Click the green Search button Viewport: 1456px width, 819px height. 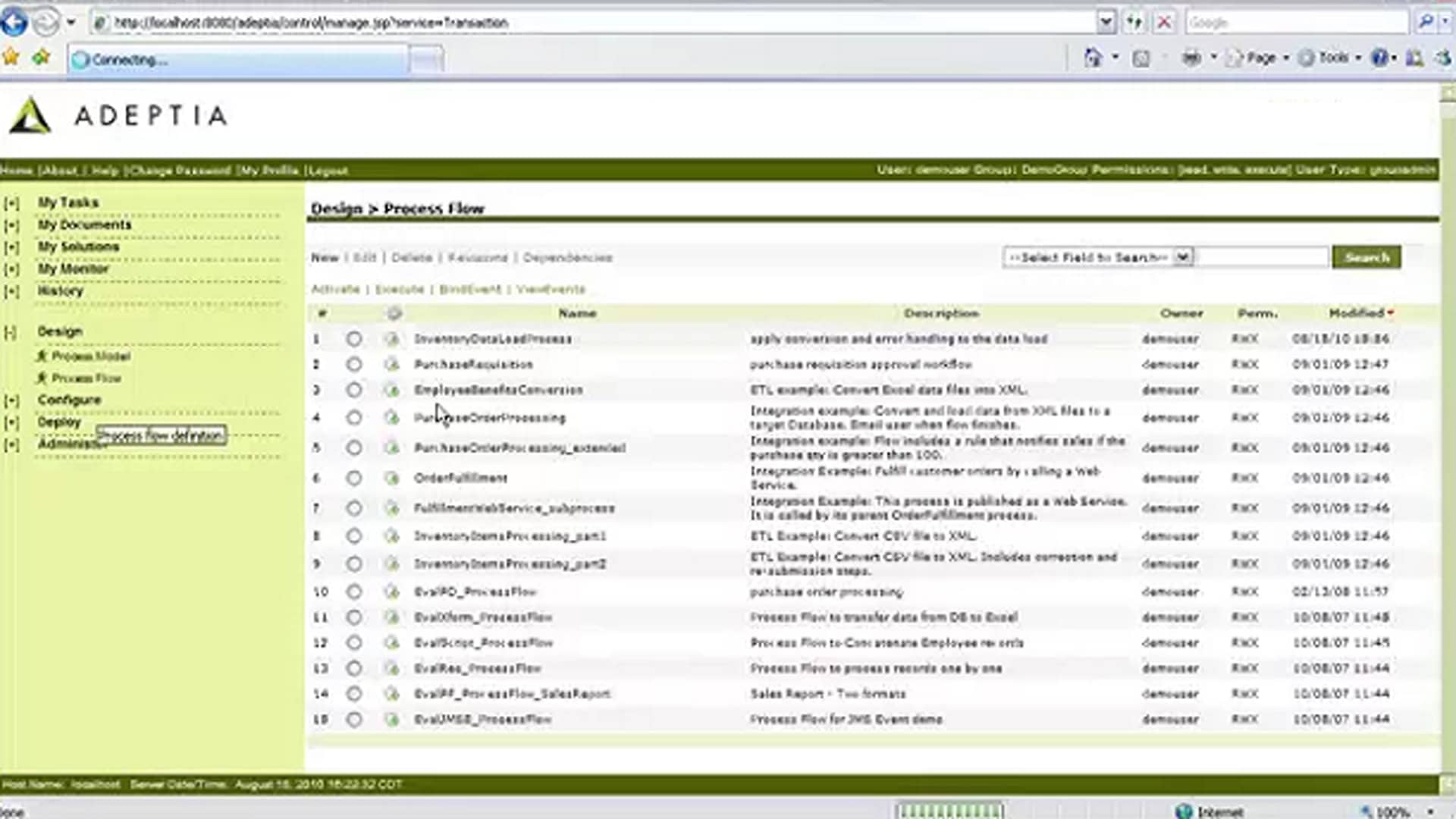coord(1367,258)
